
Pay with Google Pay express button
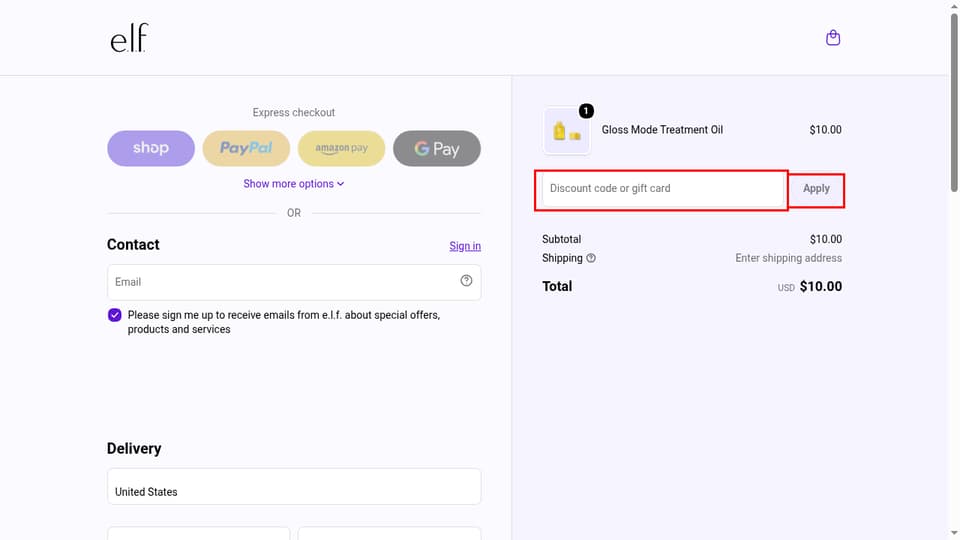coord(437,148)
